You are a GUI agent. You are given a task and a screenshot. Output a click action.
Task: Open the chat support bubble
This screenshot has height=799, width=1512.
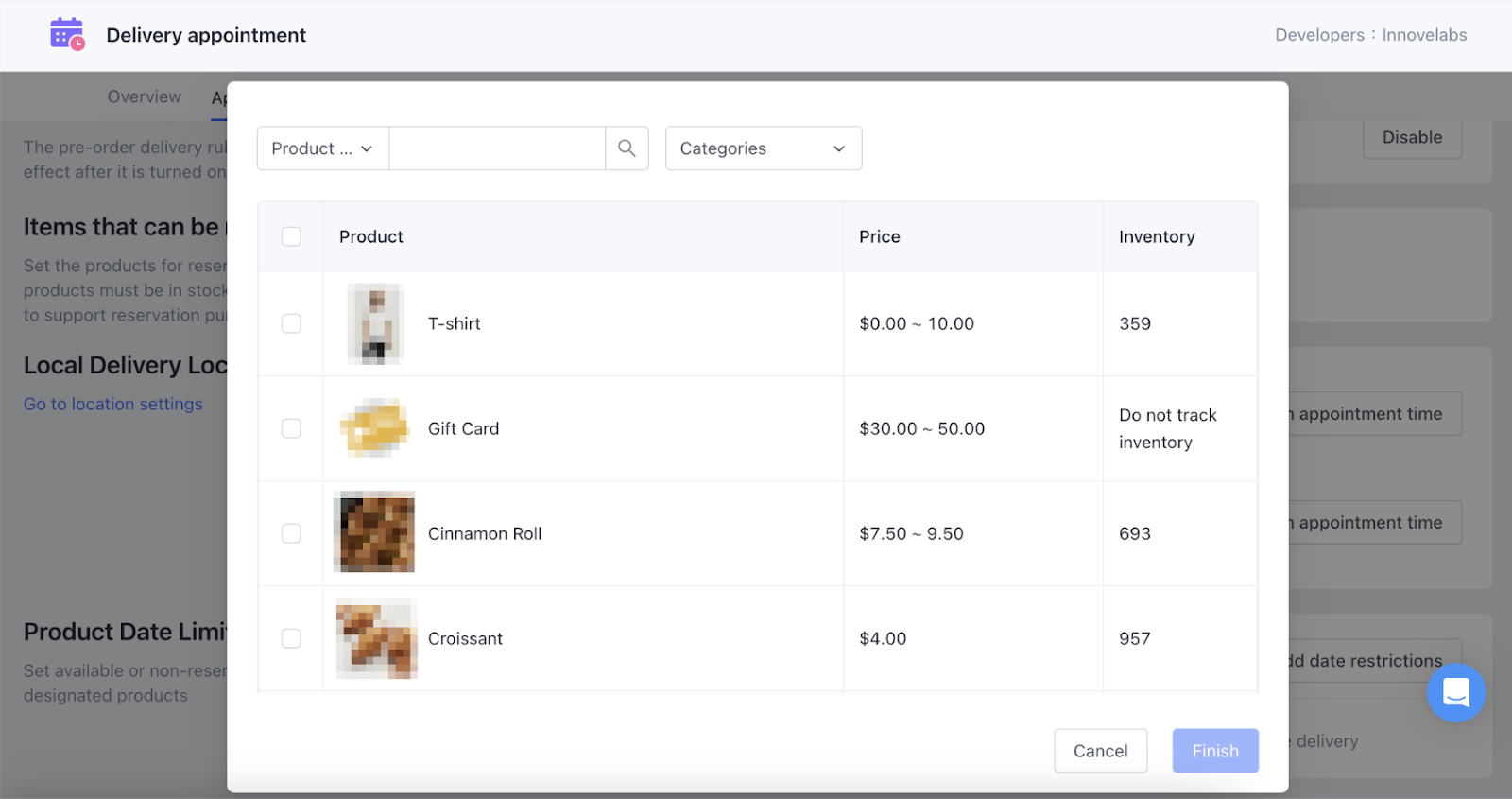[1455, 693]
